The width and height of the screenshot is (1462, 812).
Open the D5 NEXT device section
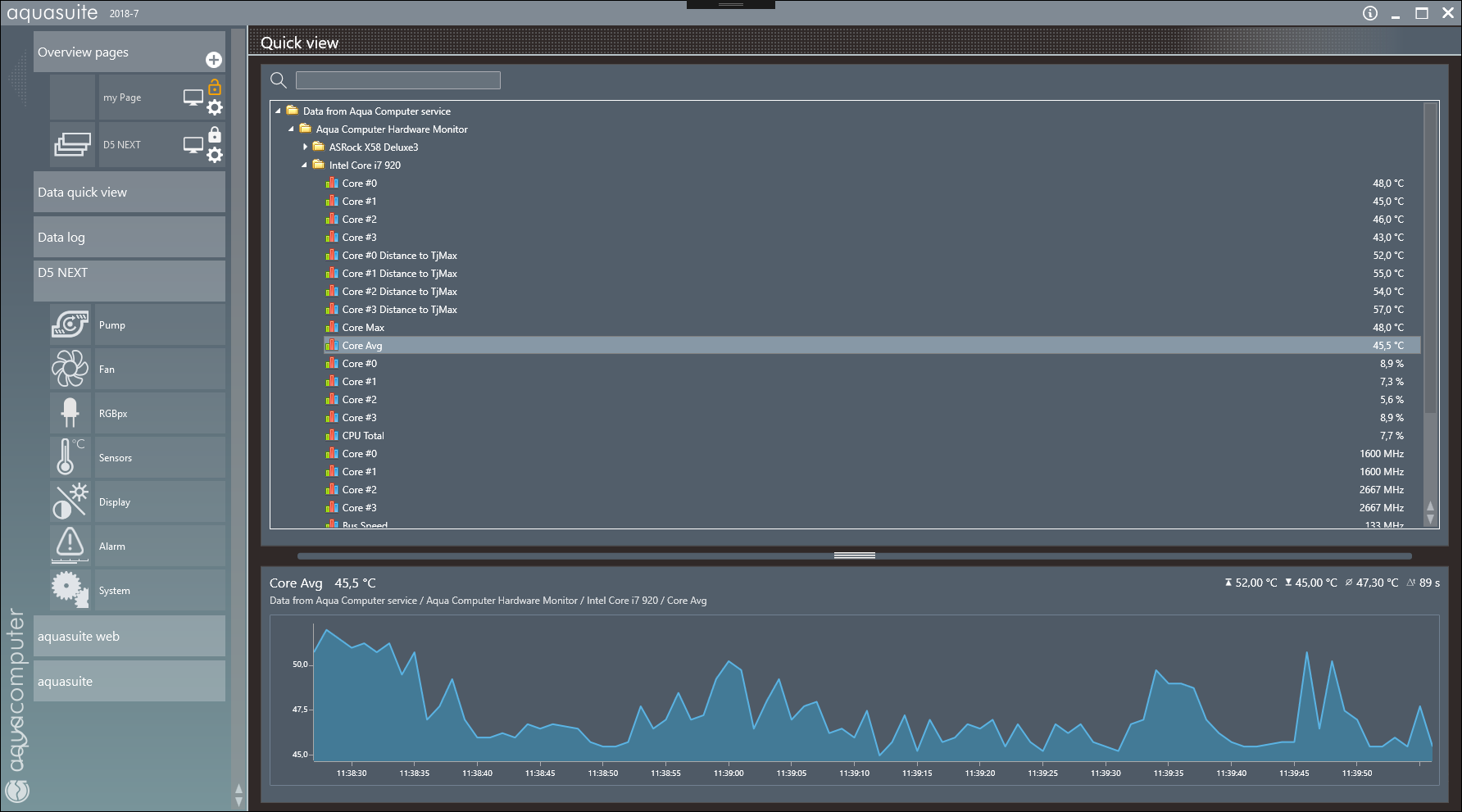pyautogui.click(x=129, y=281)
